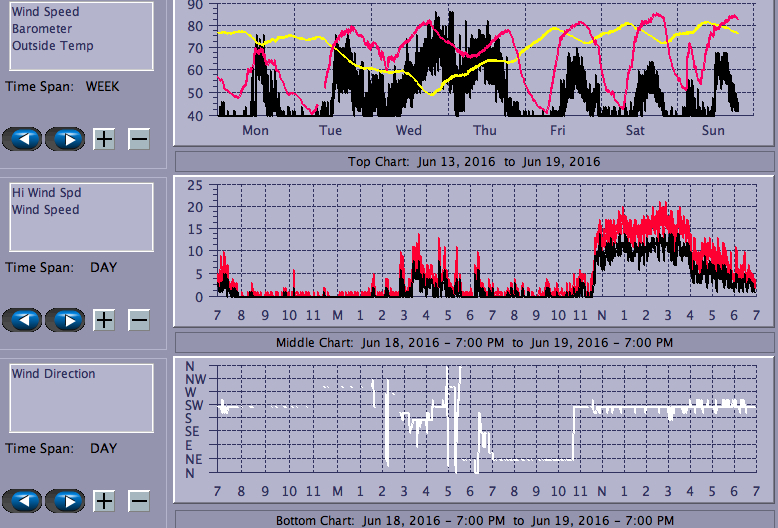778x528 pixels.
Task: Select Wind Direction in the bottom list
Action: (53, 374)
